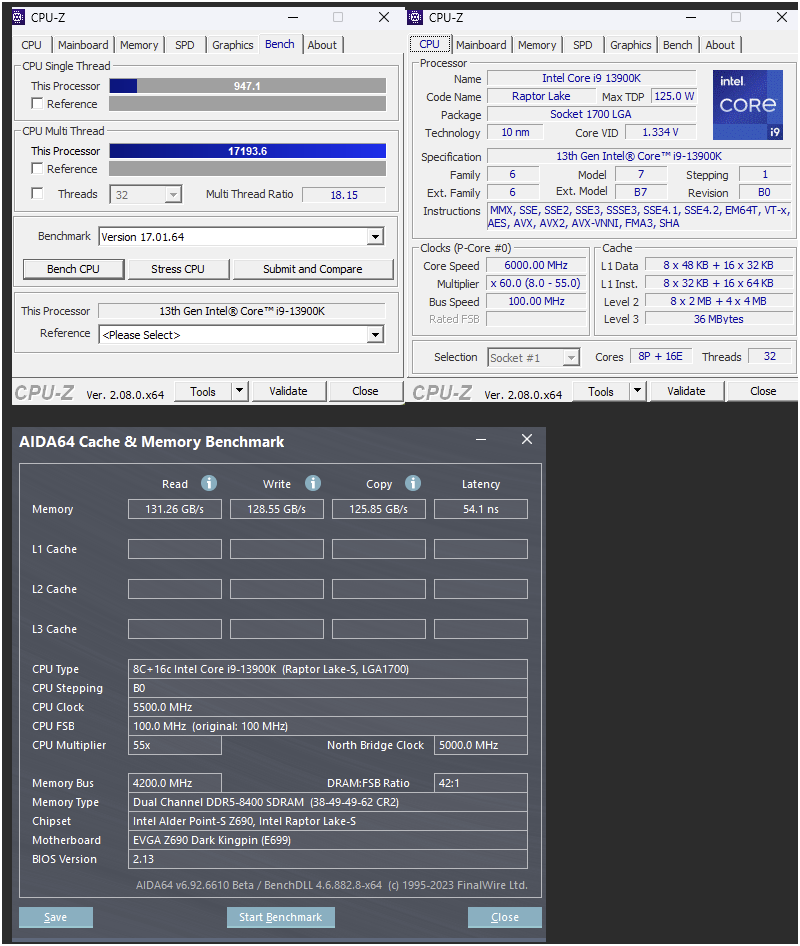800x946 pixels.
Task: Open the Mainboard tab in right CPU-Z window
Action: click(481, 45)
